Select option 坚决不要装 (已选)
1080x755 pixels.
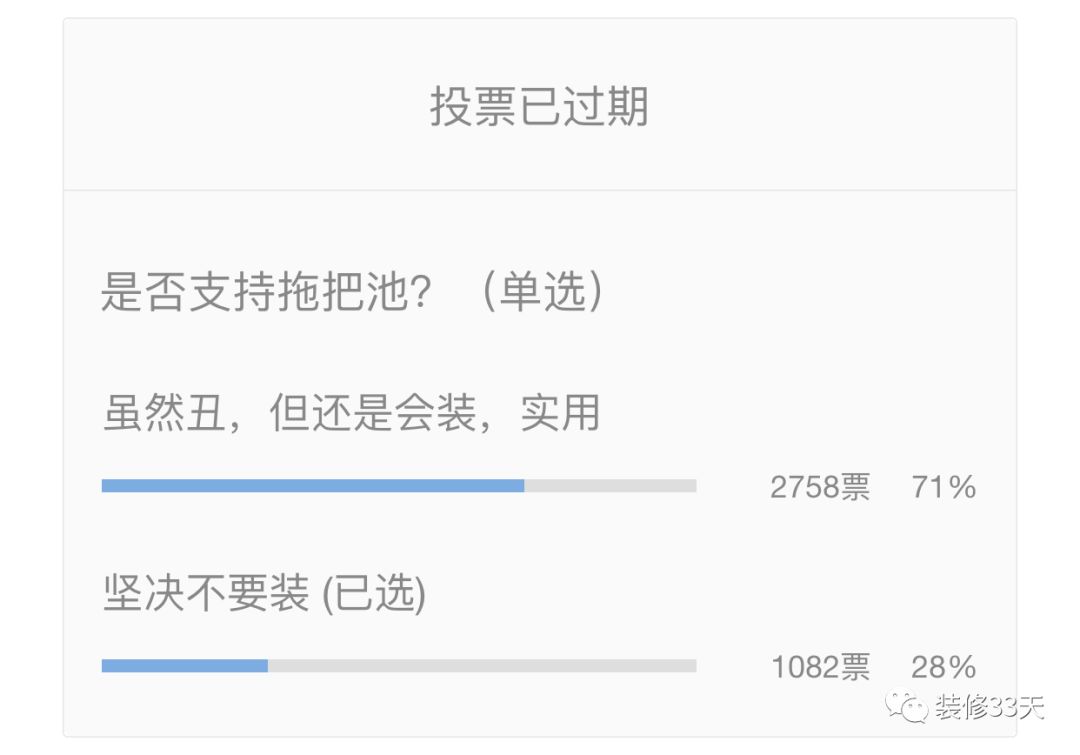[x=264, y=593]
